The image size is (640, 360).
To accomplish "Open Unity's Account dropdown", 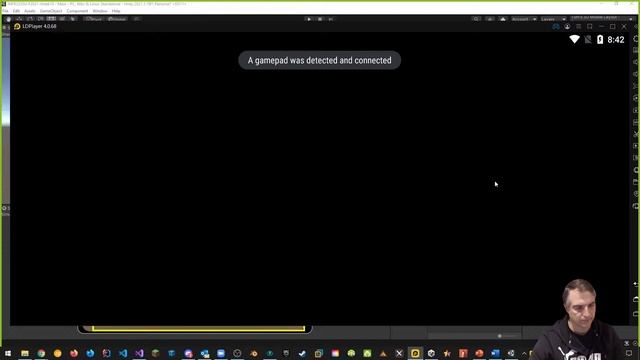I will pyautogui.click(x=524, y=19).
